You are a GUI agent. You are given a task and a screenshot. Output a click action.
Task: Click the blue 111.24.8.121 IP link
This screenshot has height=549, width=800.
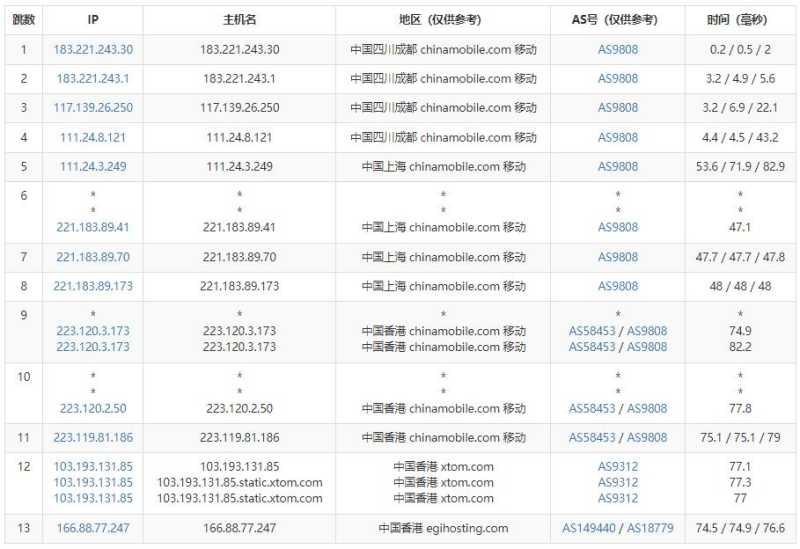93,137
